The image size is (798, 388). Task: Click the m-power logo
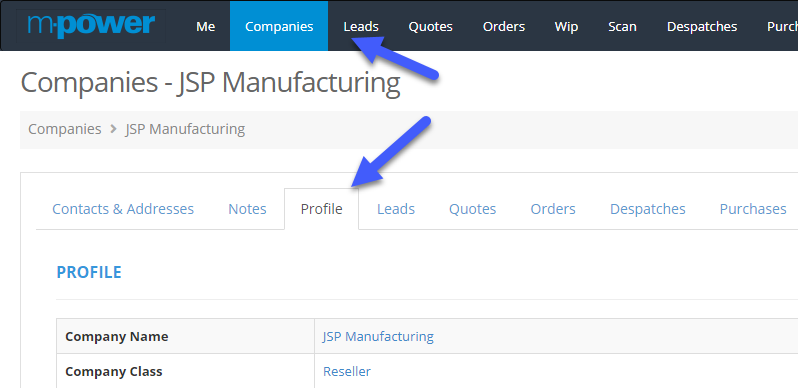coord(91,25)
